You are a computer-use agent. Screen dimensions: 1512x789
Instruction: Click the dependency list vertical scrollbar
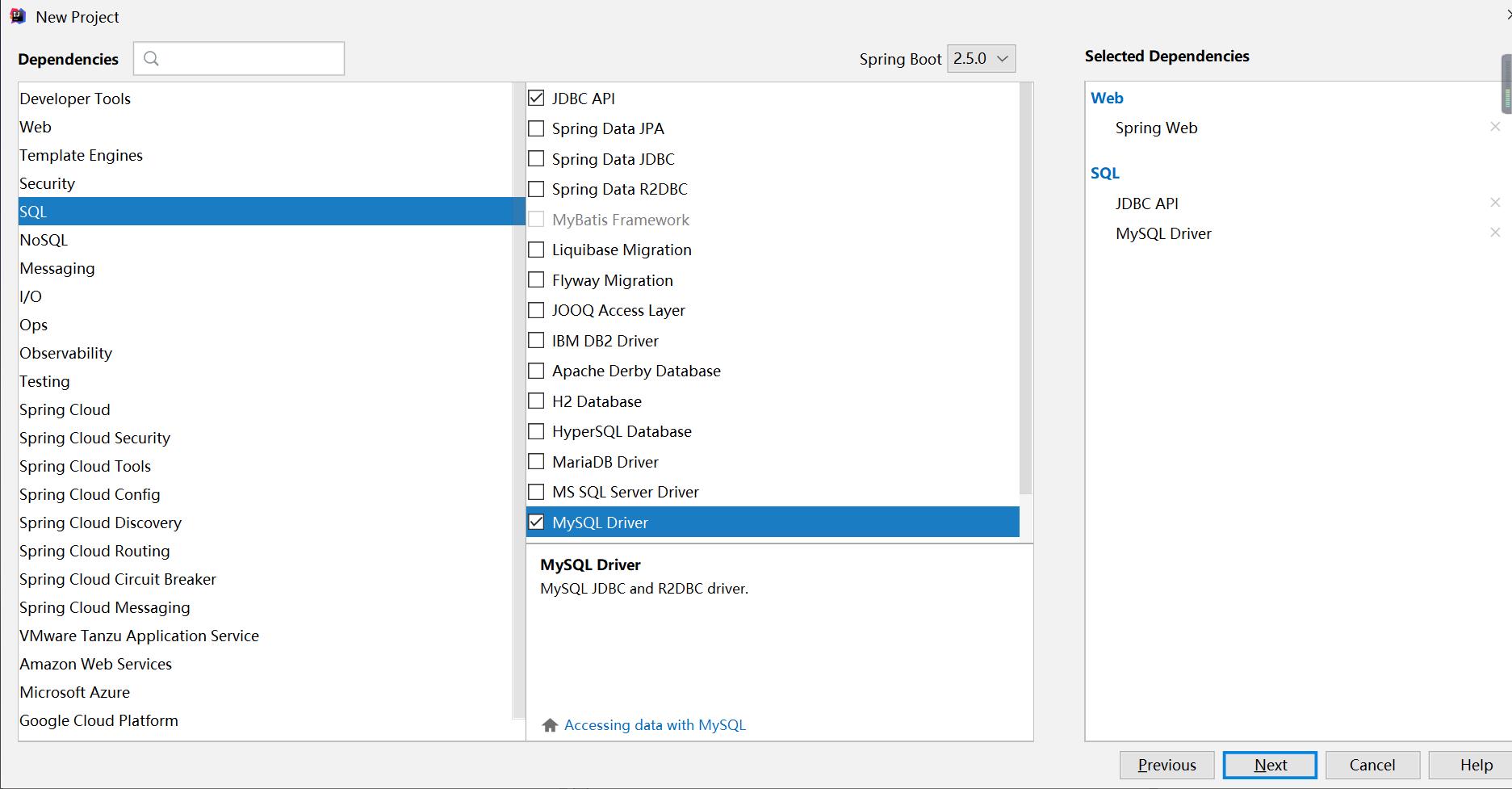[1026, 289]
